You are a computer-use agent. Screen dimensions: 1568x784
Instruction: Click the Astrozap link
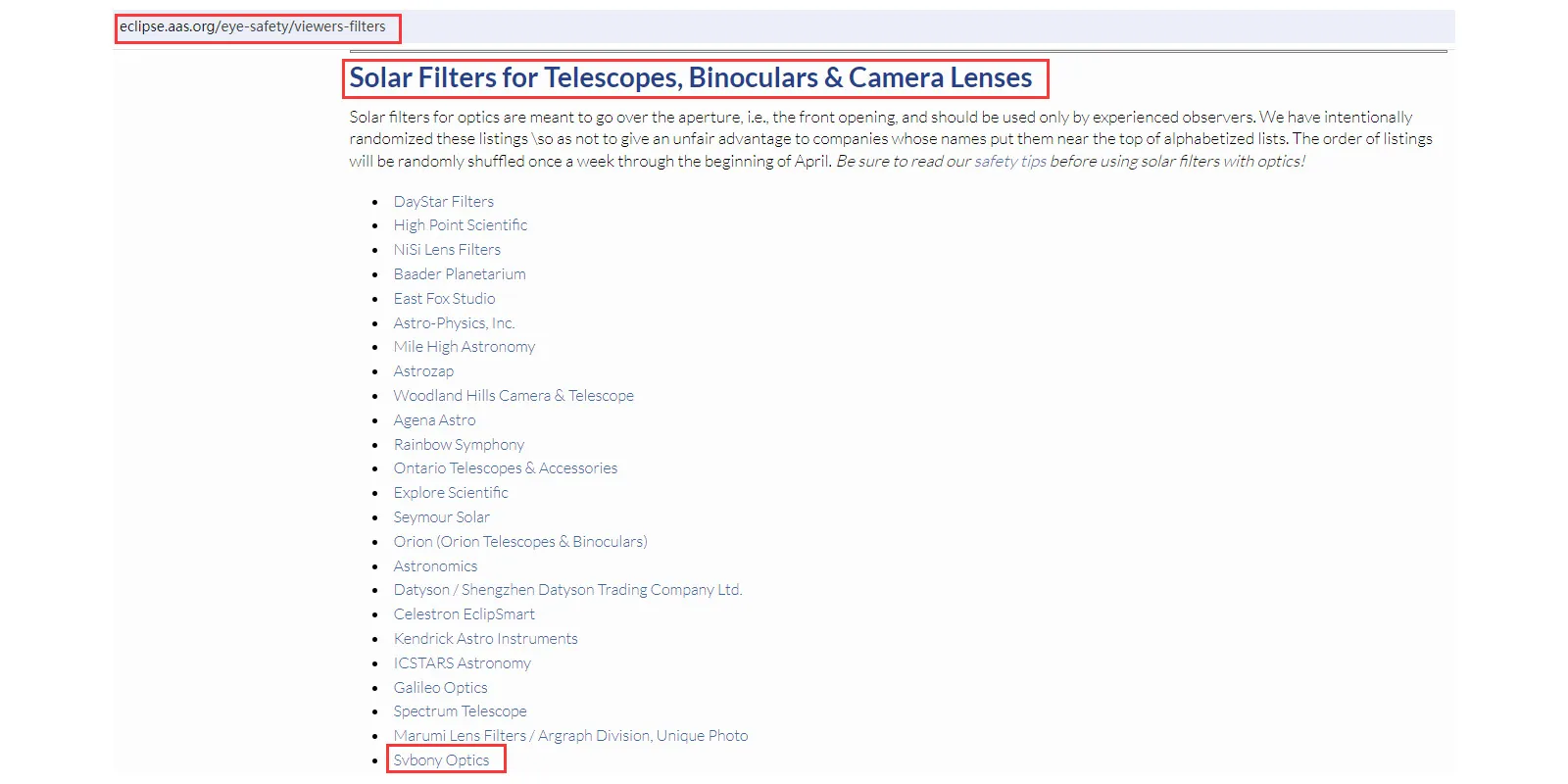[423, 371]
